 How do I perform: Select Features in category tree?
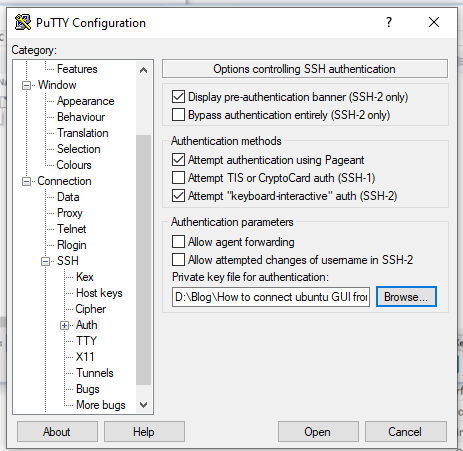tap(77, 69)
